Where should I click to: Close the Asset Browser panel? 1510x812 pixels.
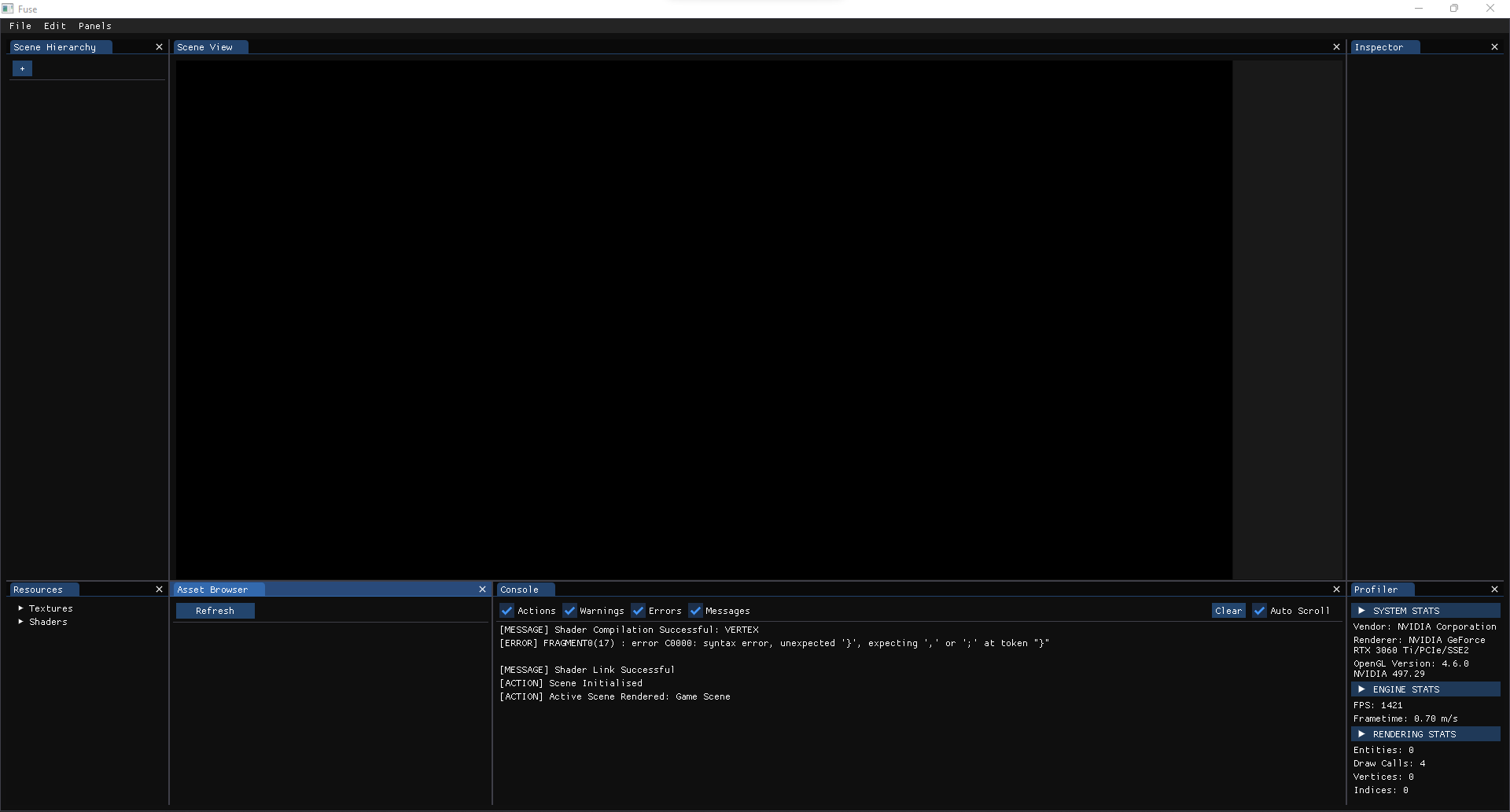point(482,590)
